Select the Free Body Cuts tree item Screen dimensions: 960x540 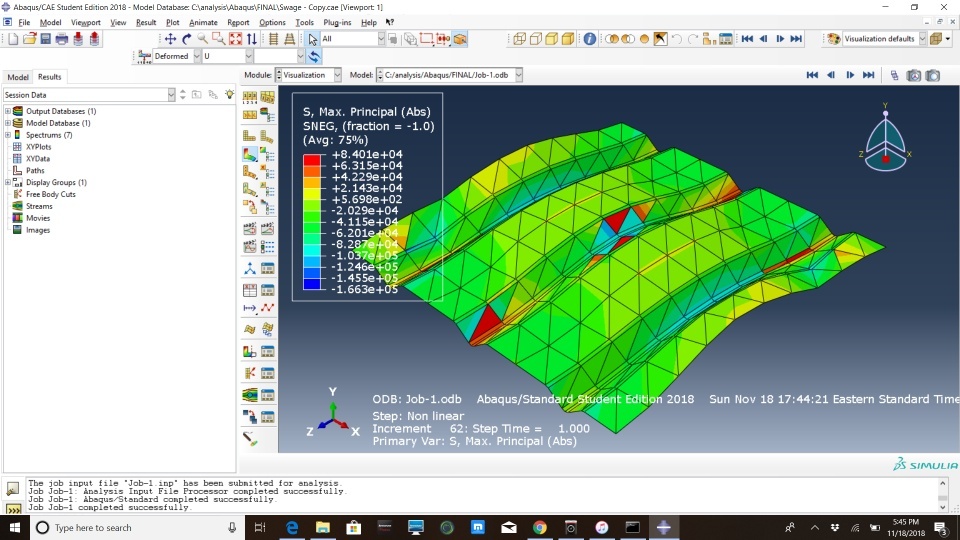51,194
